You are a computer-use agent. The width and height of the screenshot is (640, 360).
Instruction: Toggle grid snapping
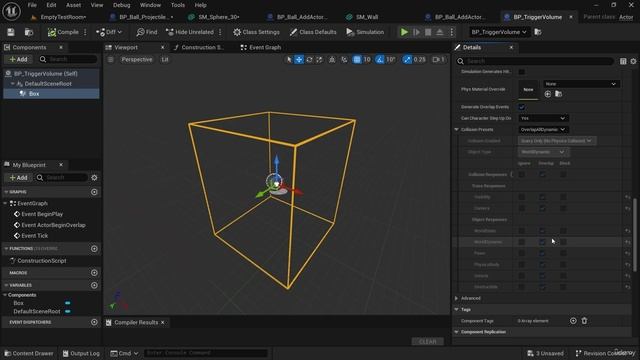357,60
